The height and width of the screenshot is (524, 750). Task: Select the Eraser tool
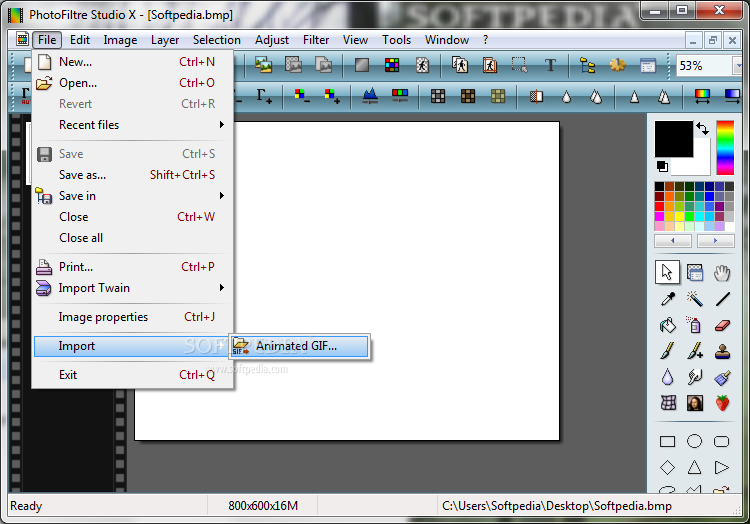point(722,326)
